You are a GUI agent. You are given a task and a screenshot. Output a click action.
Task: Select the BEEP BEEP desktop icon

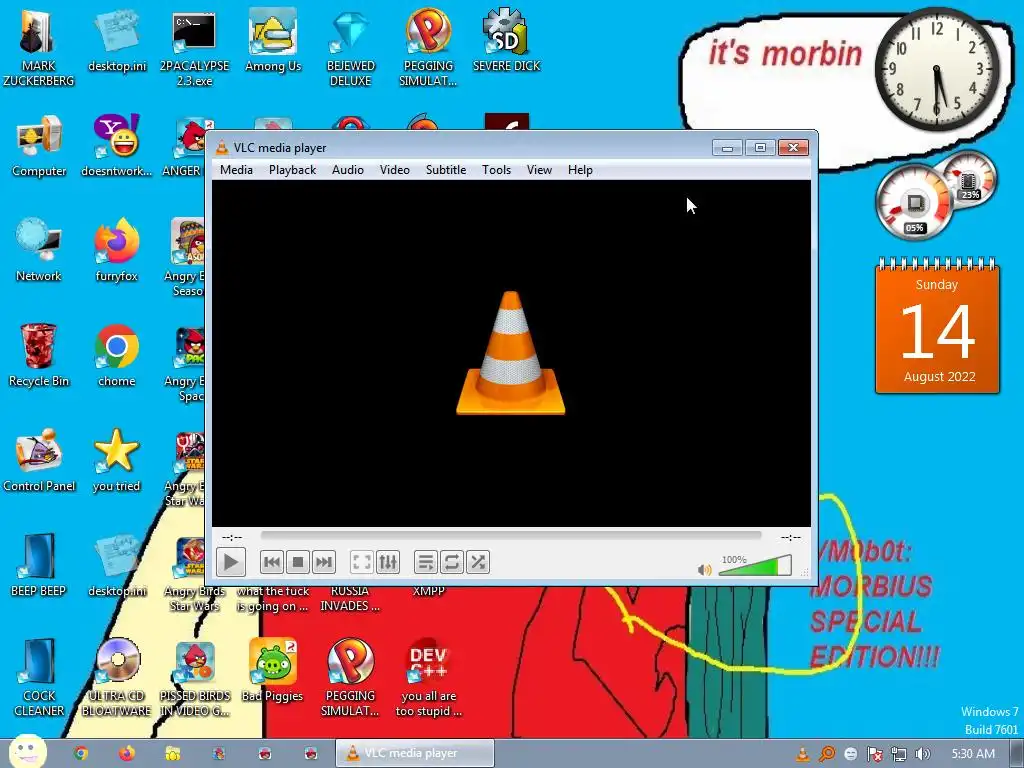tap(39, 566)
